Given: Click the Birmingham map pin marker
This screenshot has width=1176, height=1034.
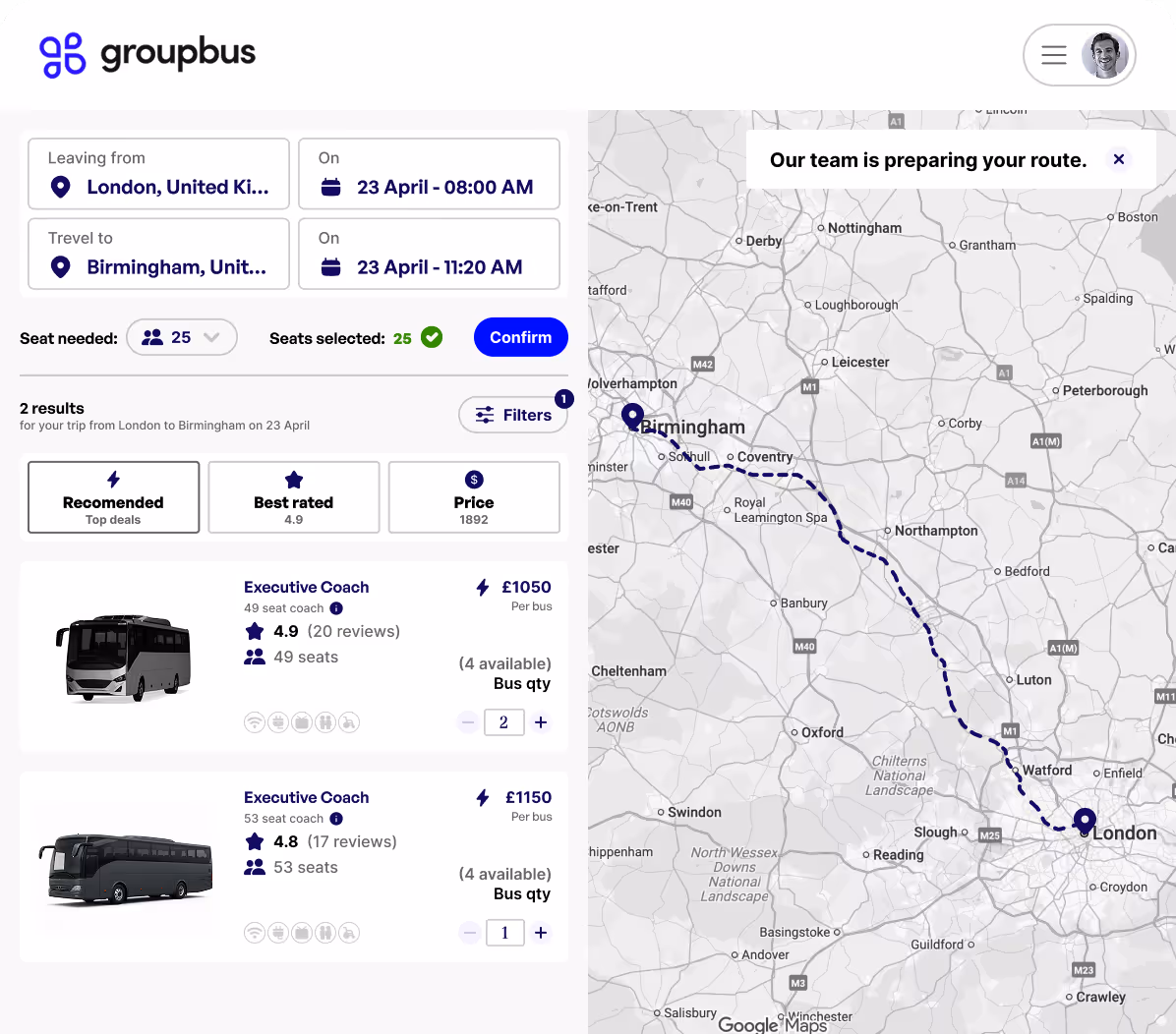Looking at the screenshot, I should pyautogui.click(x=632, y=416).
